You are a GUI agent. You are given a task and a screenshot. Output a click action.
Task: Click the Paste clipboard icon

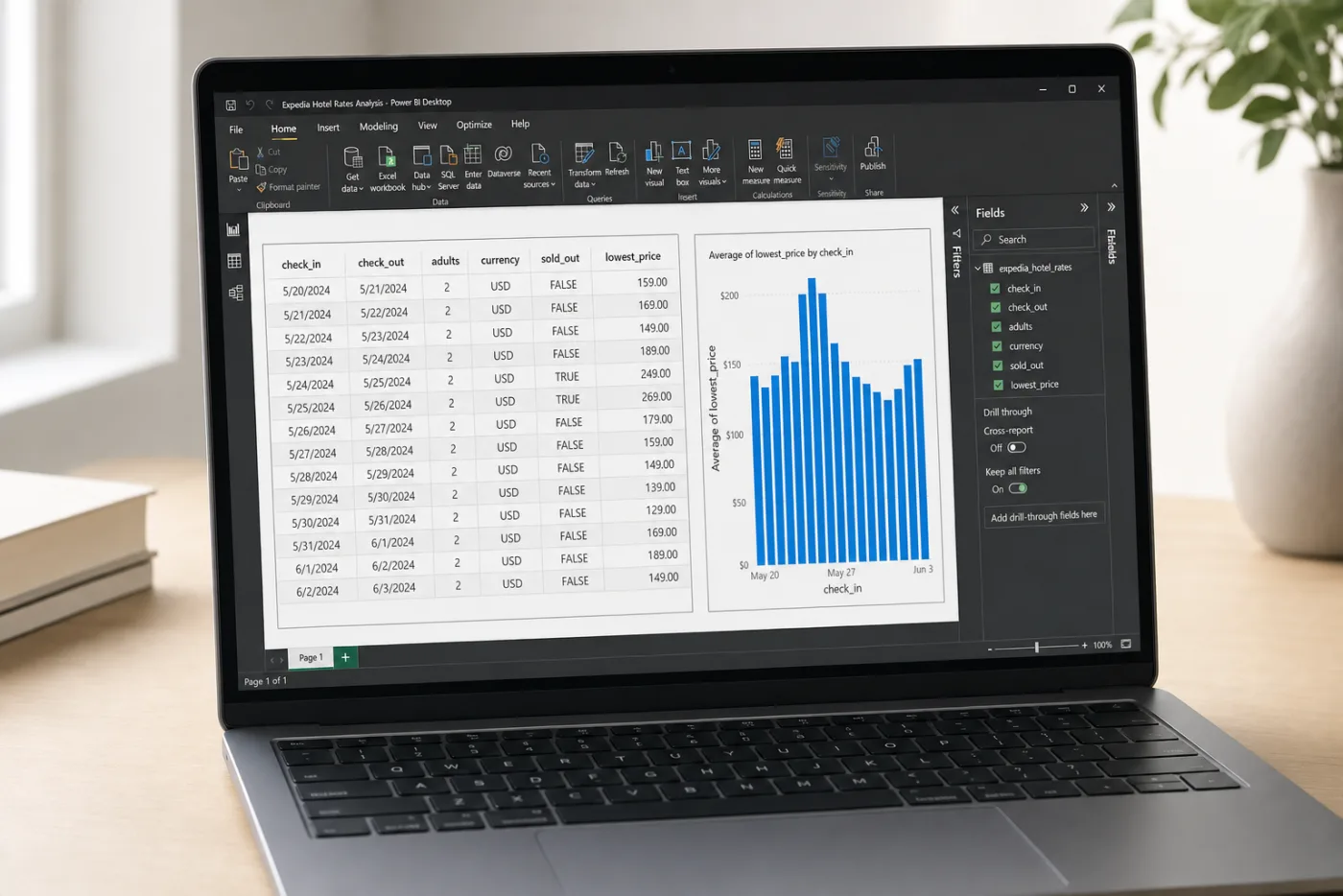(238, 159)
